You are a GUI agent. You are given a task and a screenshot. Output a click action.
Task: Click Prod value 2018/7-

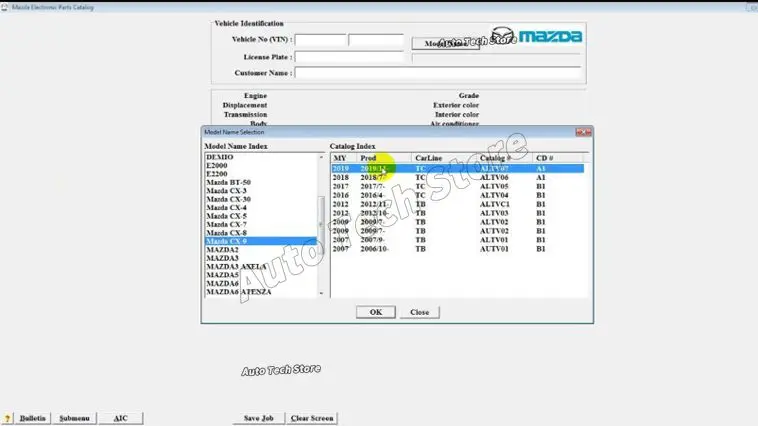[373, 177]
